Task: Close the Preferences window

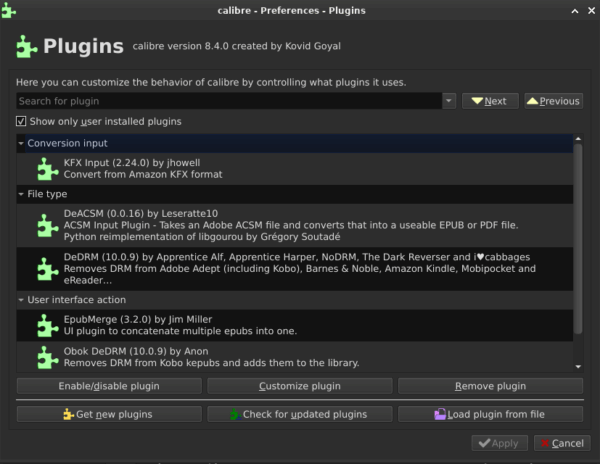Action: 591,11
